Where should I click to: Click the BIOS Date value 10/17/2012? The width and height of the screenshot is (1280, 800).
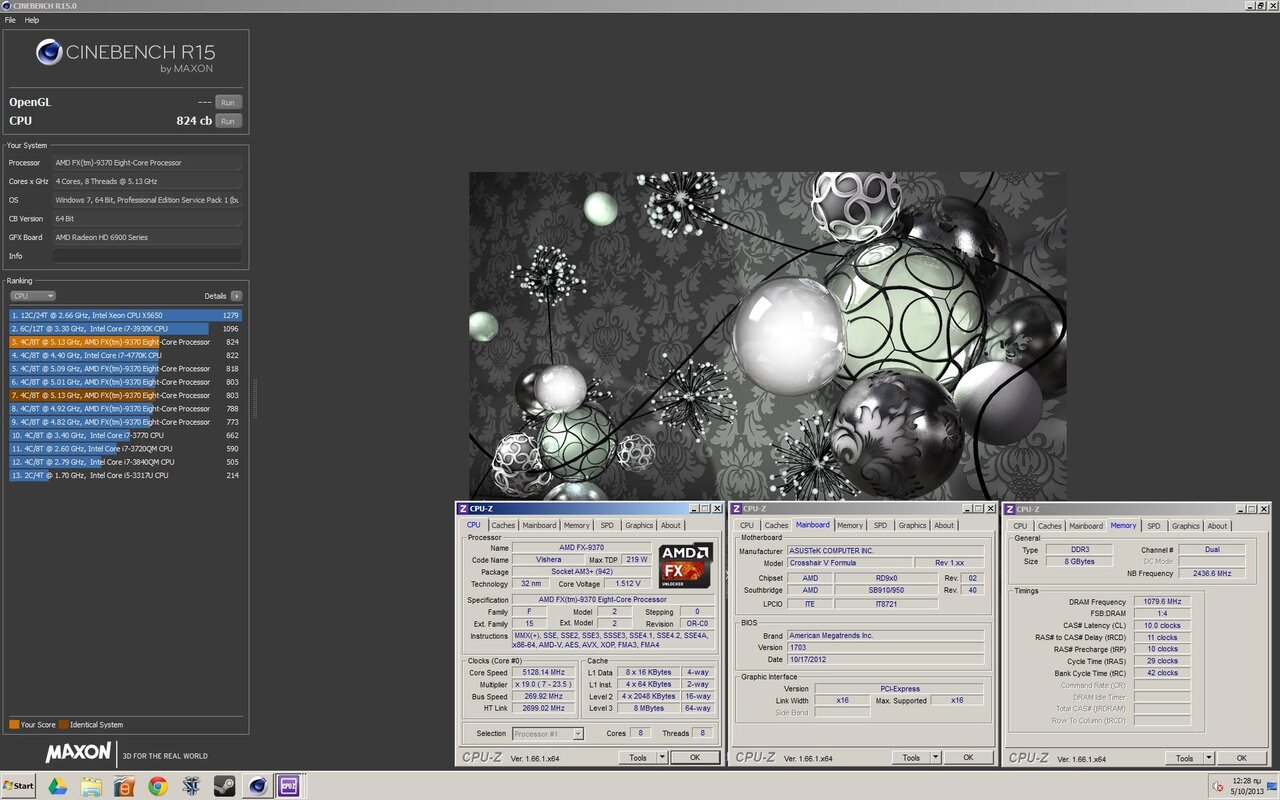885,659
